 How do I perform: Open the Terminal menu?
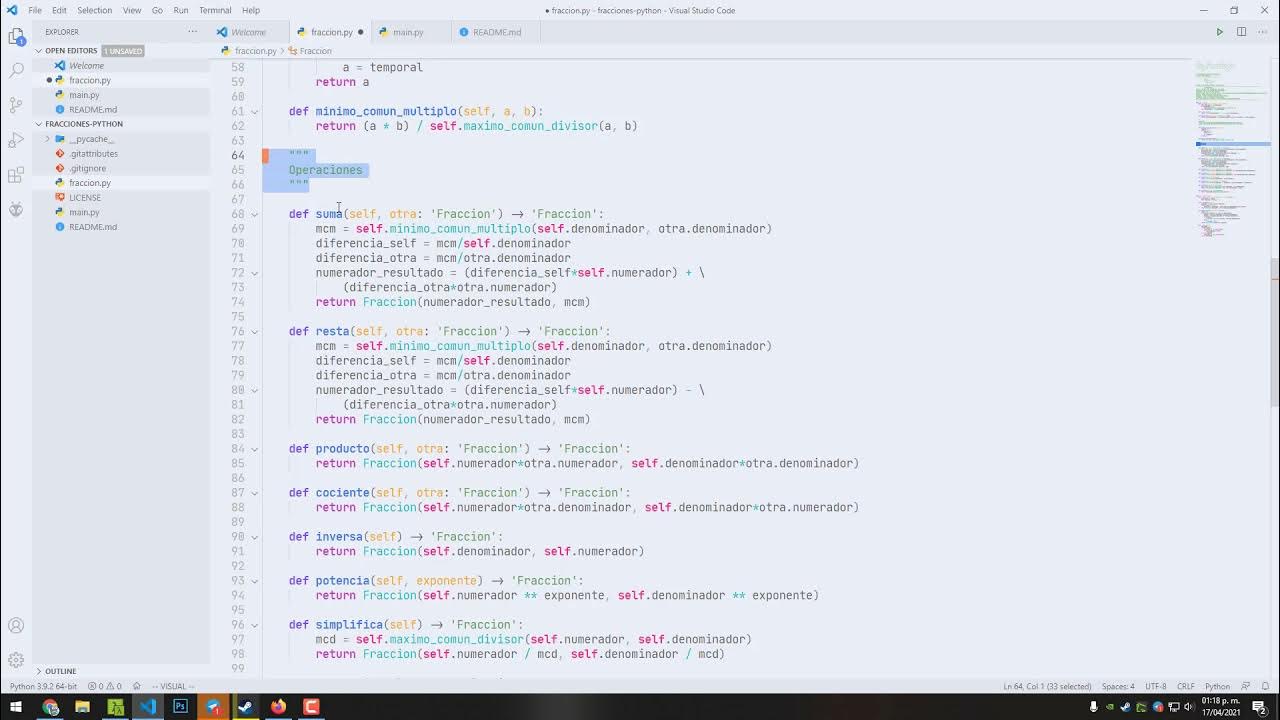click(215, 10)
